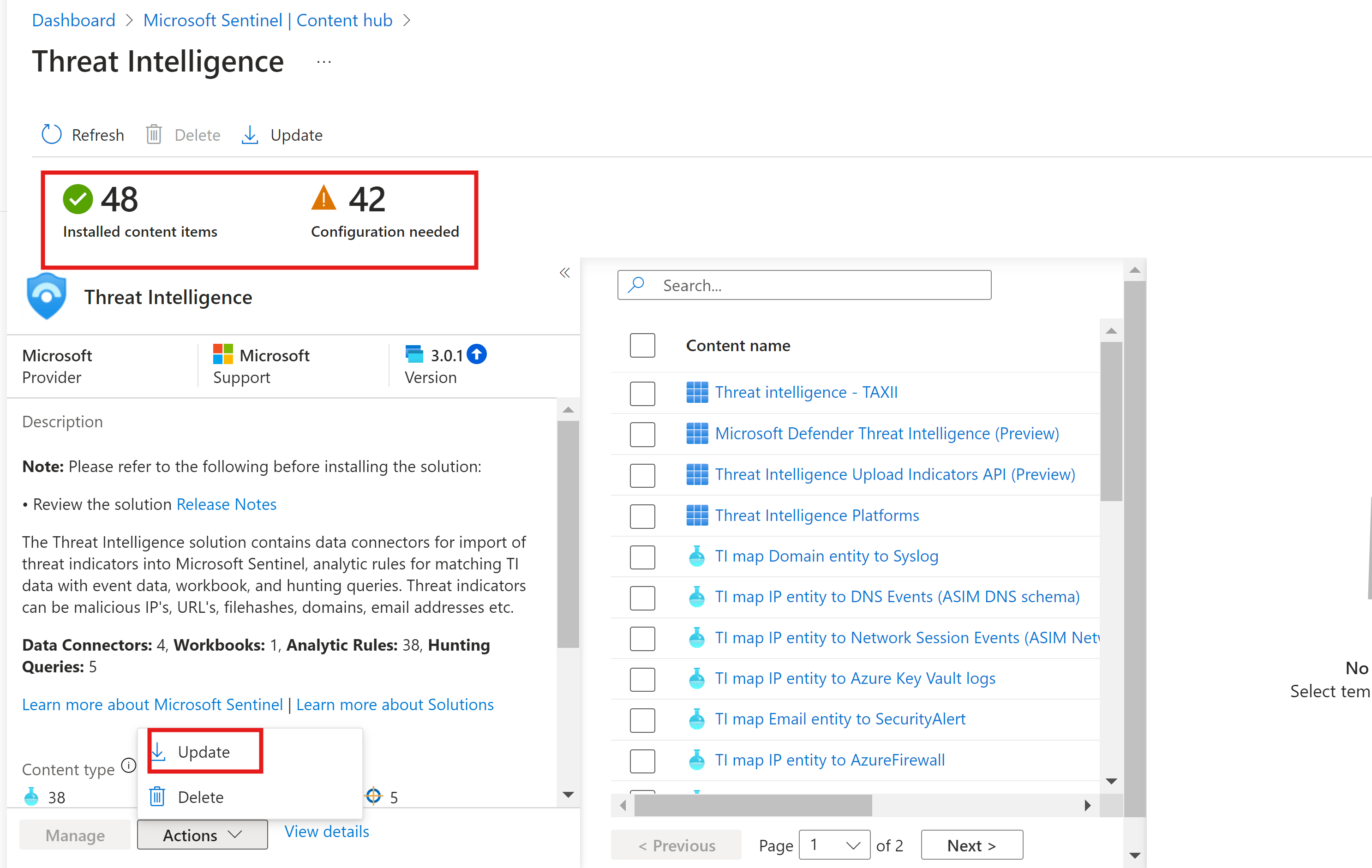Screen dimensions: 1372x868
Task: Open the Dashboard breadcrumb link
Action: 73,20
